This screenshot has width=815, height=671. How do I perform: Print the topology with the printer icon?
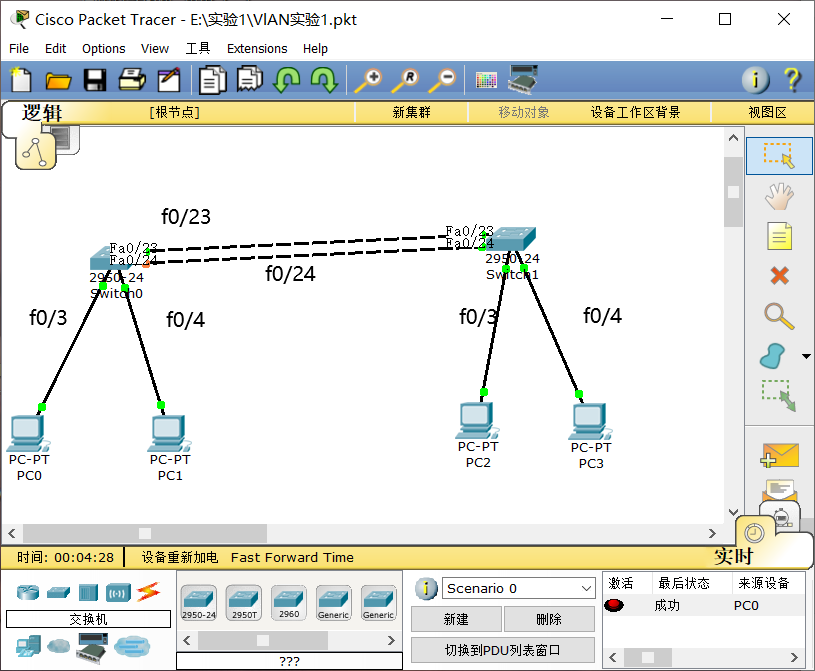coord(132,80)
